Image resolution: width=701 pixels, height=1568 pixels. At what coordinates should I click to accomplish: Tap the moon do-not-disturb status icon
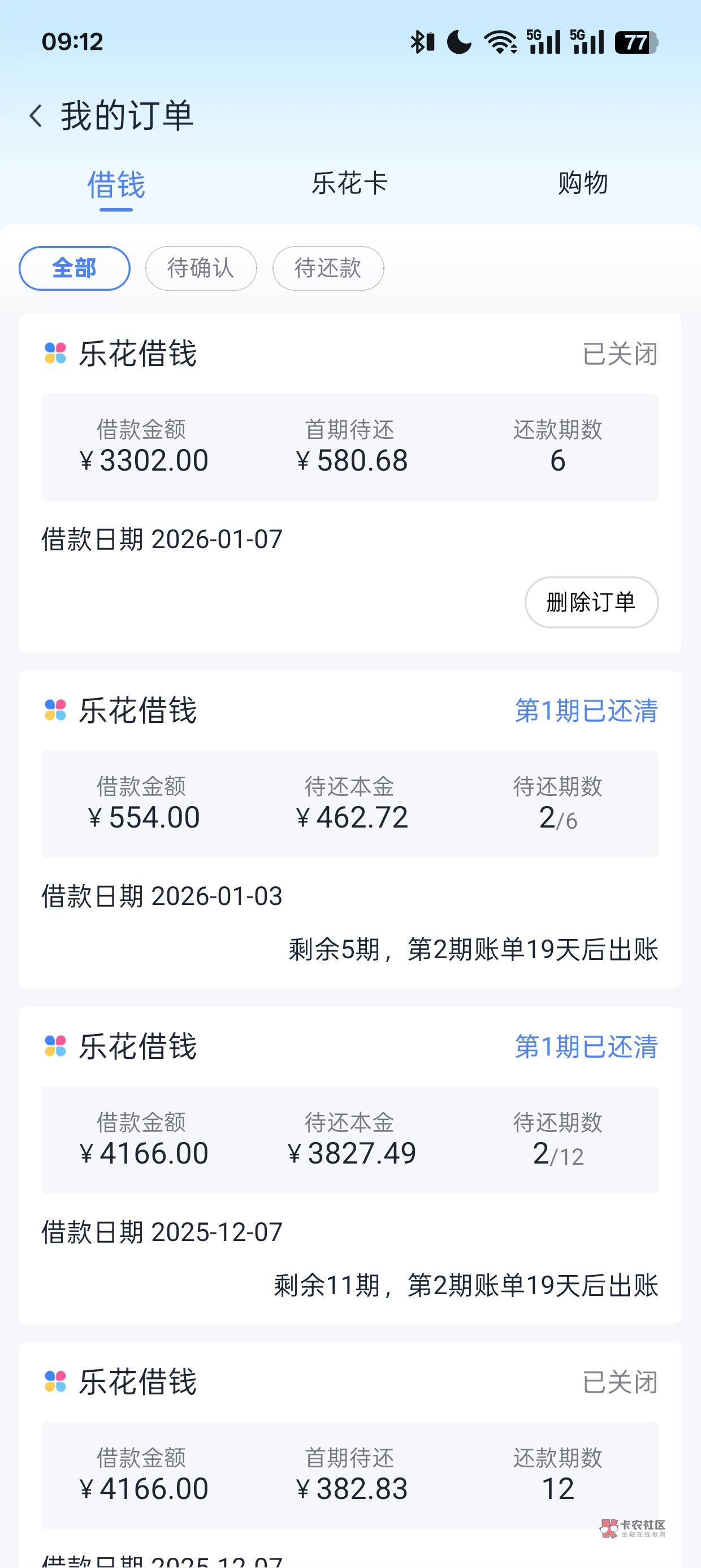(x=459, y=42)
